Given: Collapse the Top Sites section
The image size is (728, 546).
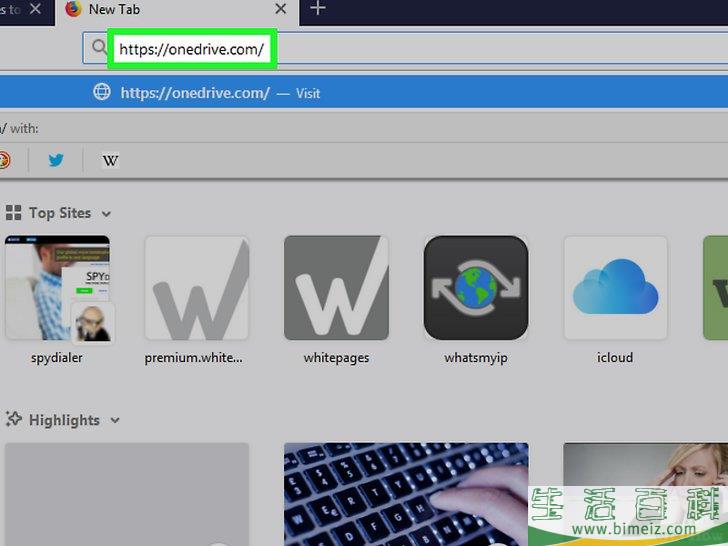Looking at the screenshot, I should 106,214.
